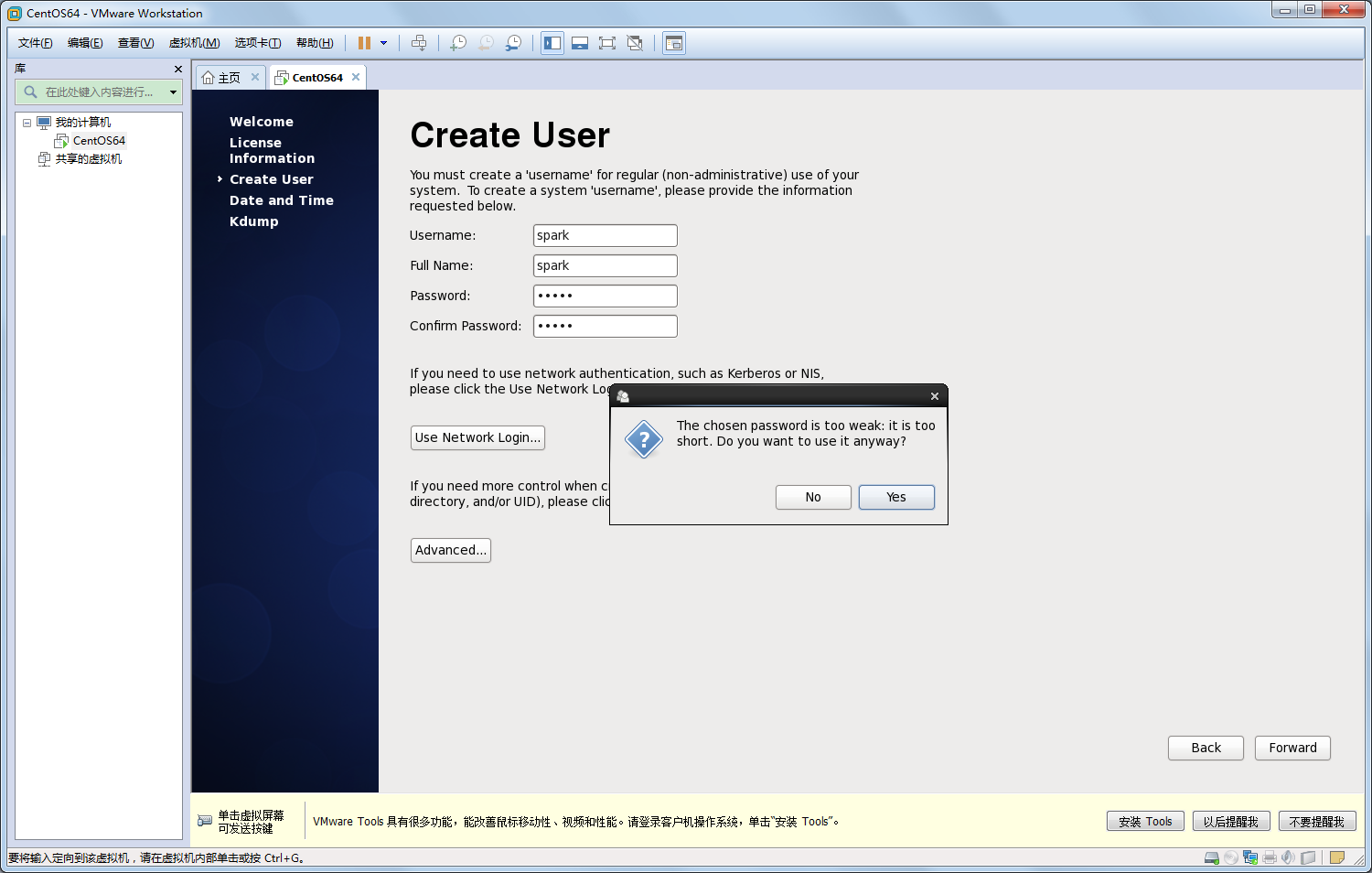Open the 虚拟机(M) menu
The height and width of the screenshot is (873, 1372).
[x=194, y=43]
